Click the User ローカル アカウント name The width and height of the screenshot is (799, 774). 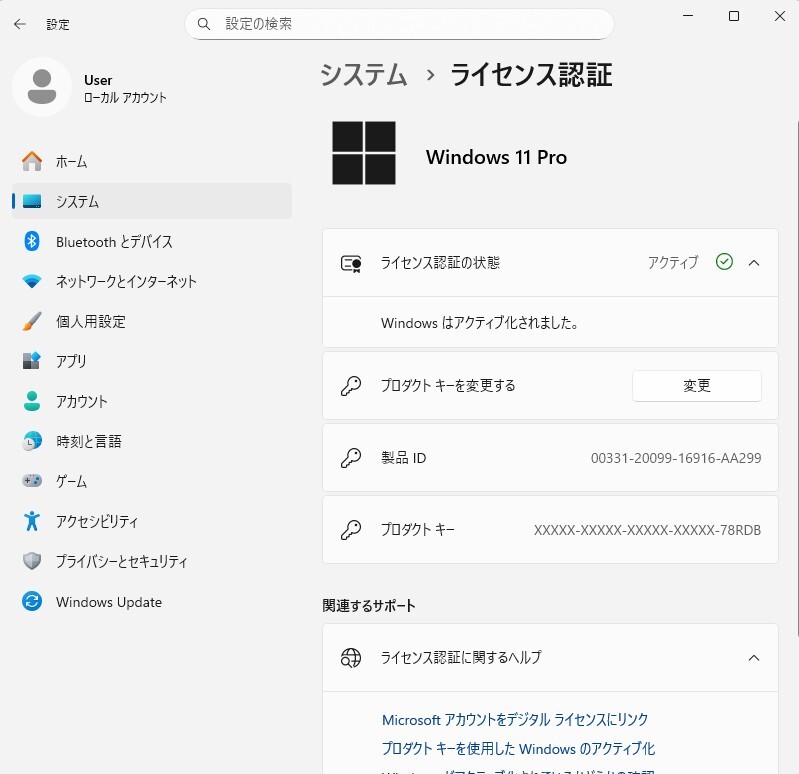point(125,89)
